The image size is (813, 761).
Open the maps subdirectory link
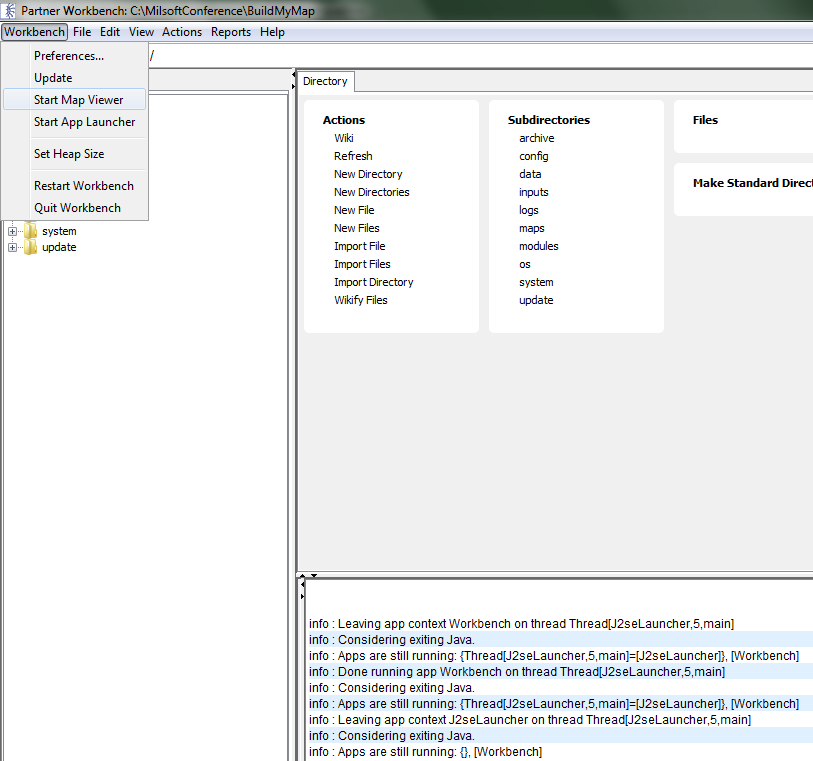531,228
